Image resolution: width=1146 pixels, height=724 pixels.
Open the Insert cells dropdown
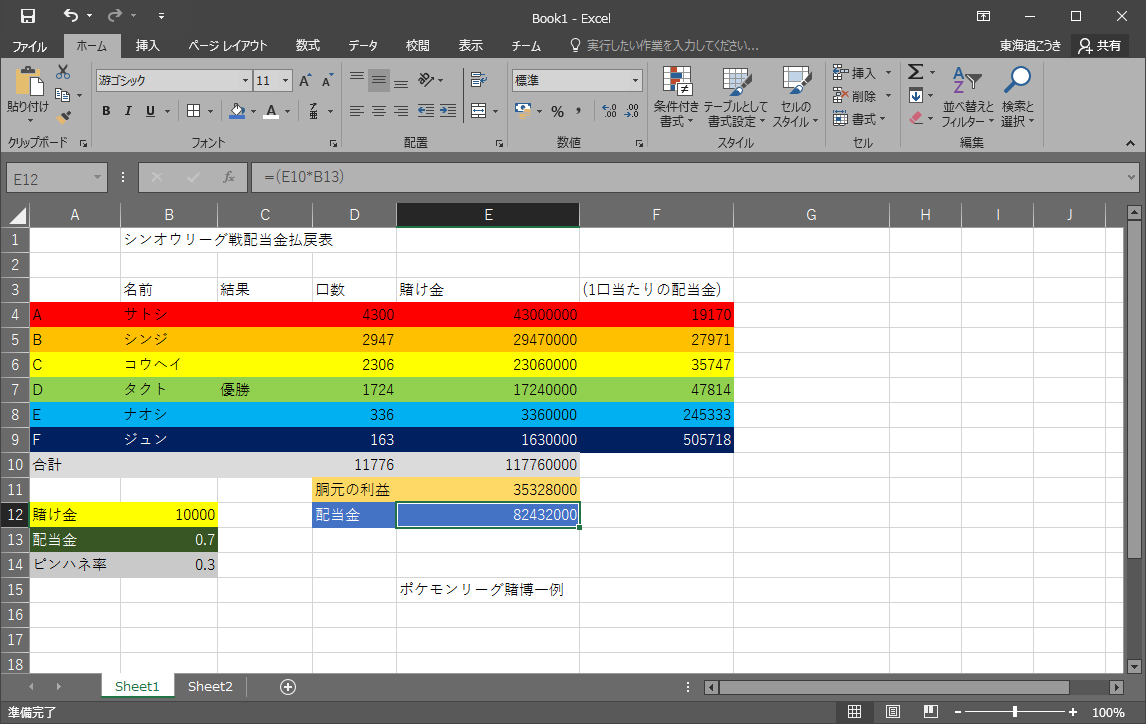pos(889,72)
